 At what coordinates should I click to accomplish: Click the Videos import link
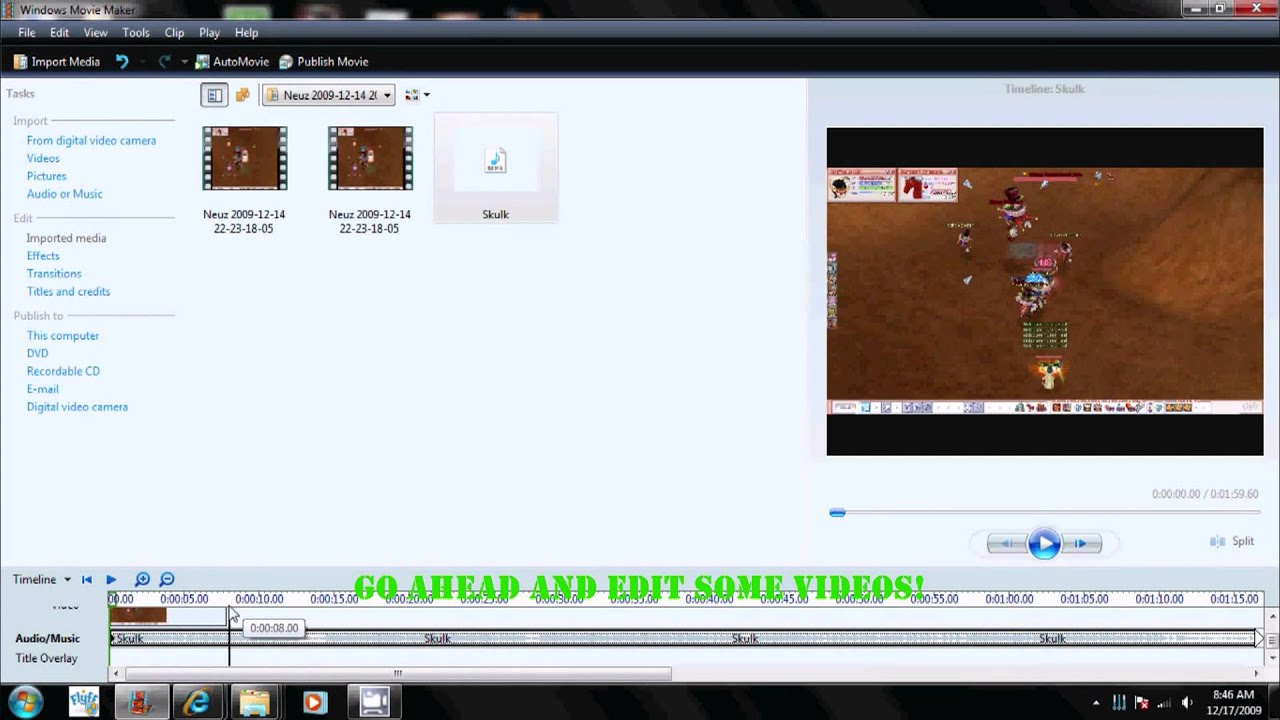pos(43,158)
